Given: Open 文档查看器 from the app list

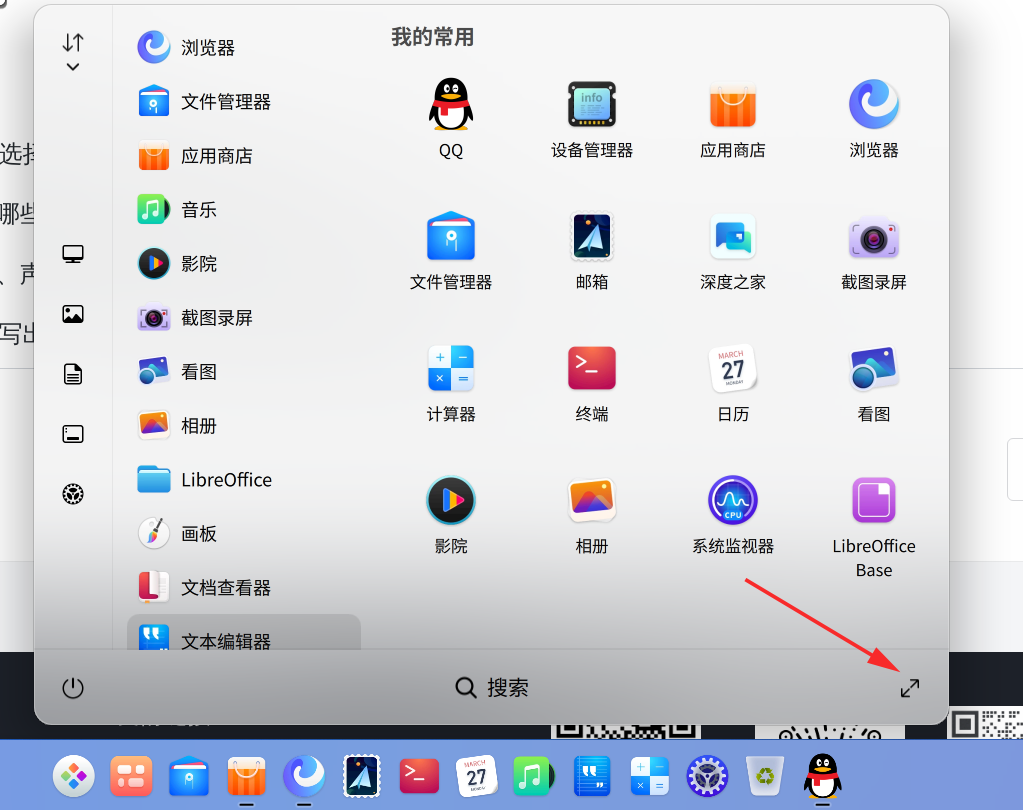Looking at the screenshot, I should click(243, 588).
